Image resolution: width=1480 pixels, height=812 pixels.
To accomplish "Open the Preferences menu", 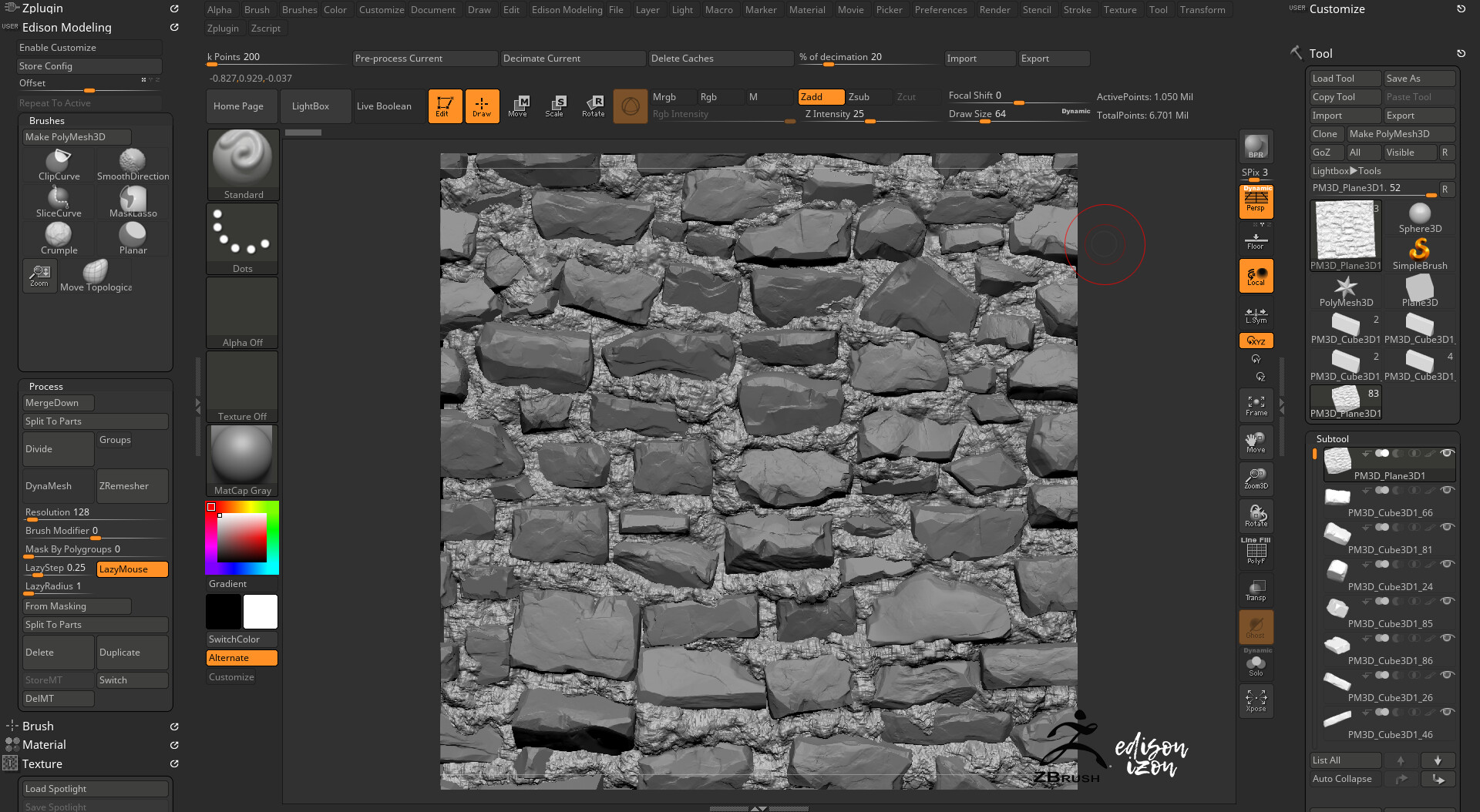I will coord(940,9).
